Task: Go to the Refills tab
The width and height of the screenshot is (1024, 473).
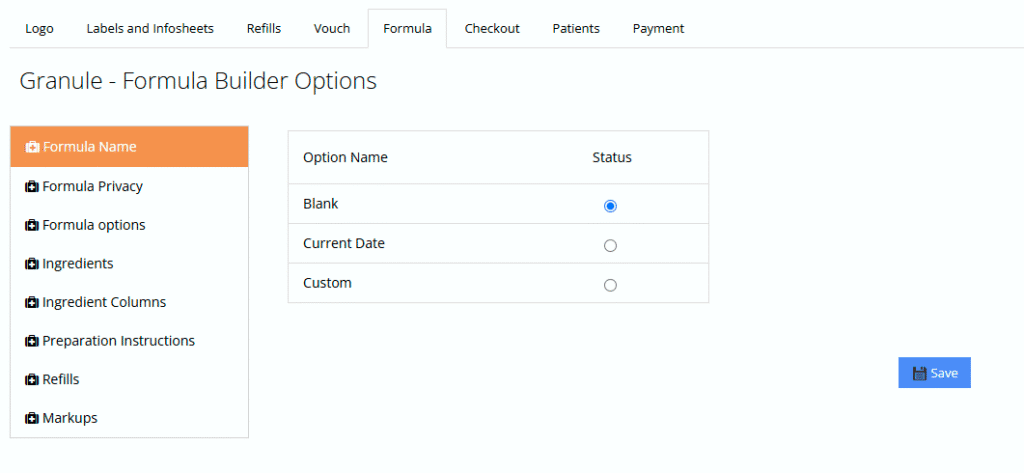Action: click(264, 29)
